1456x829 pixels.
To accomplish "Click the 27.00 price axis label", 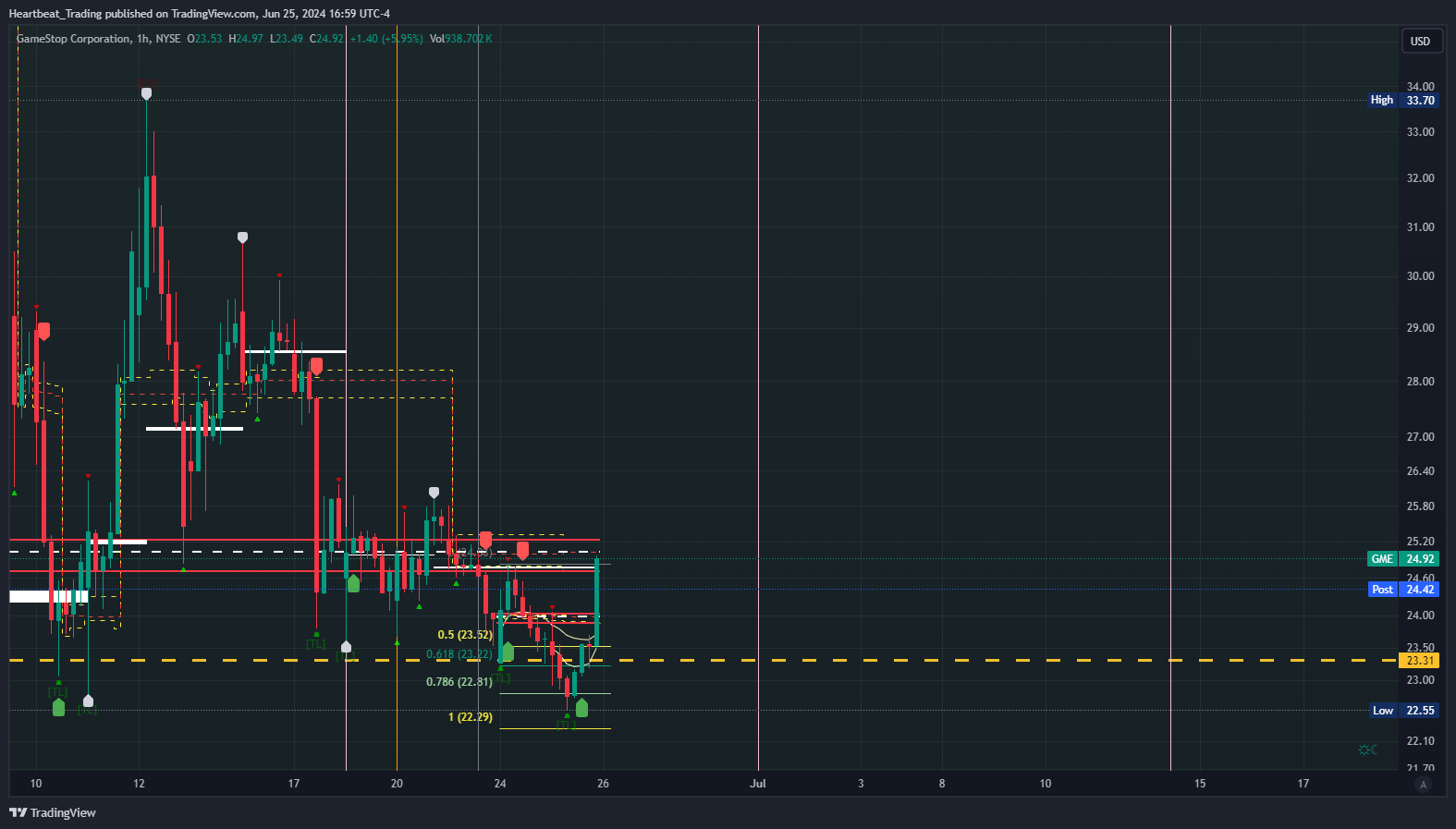I will [x=1420, y=437].
